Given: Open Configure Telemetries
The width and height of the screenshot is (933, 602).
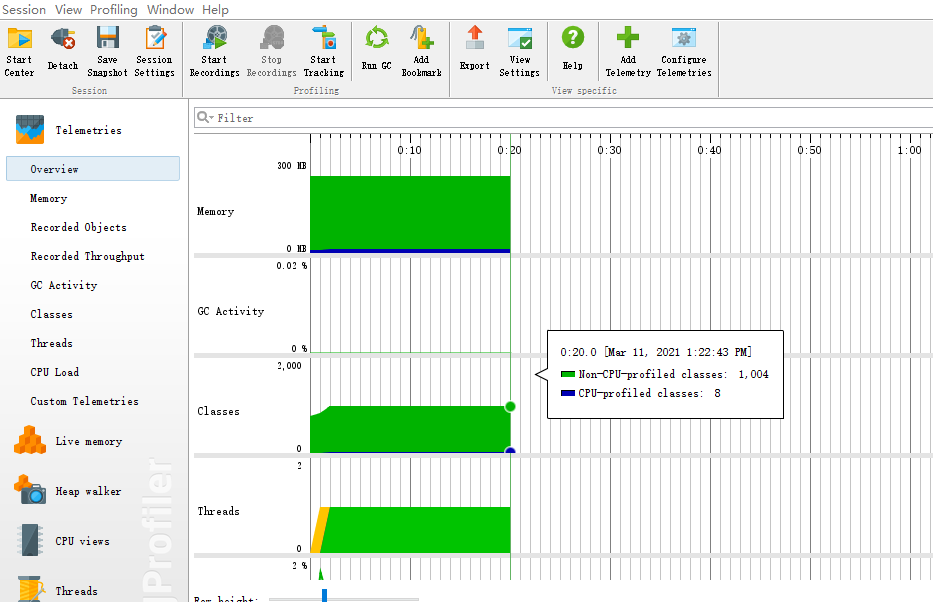Looking at the screenshot, I should point(684,52).
